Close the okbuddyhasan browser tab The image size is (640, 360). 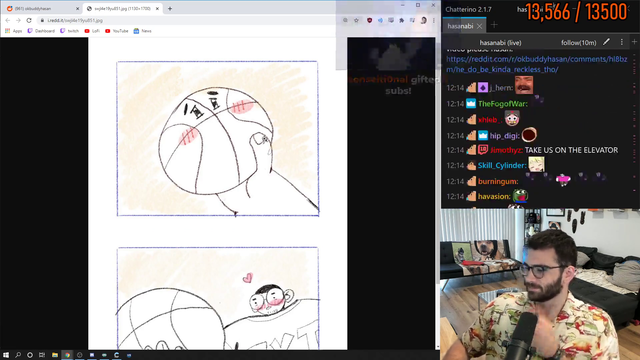pos(78,9)
